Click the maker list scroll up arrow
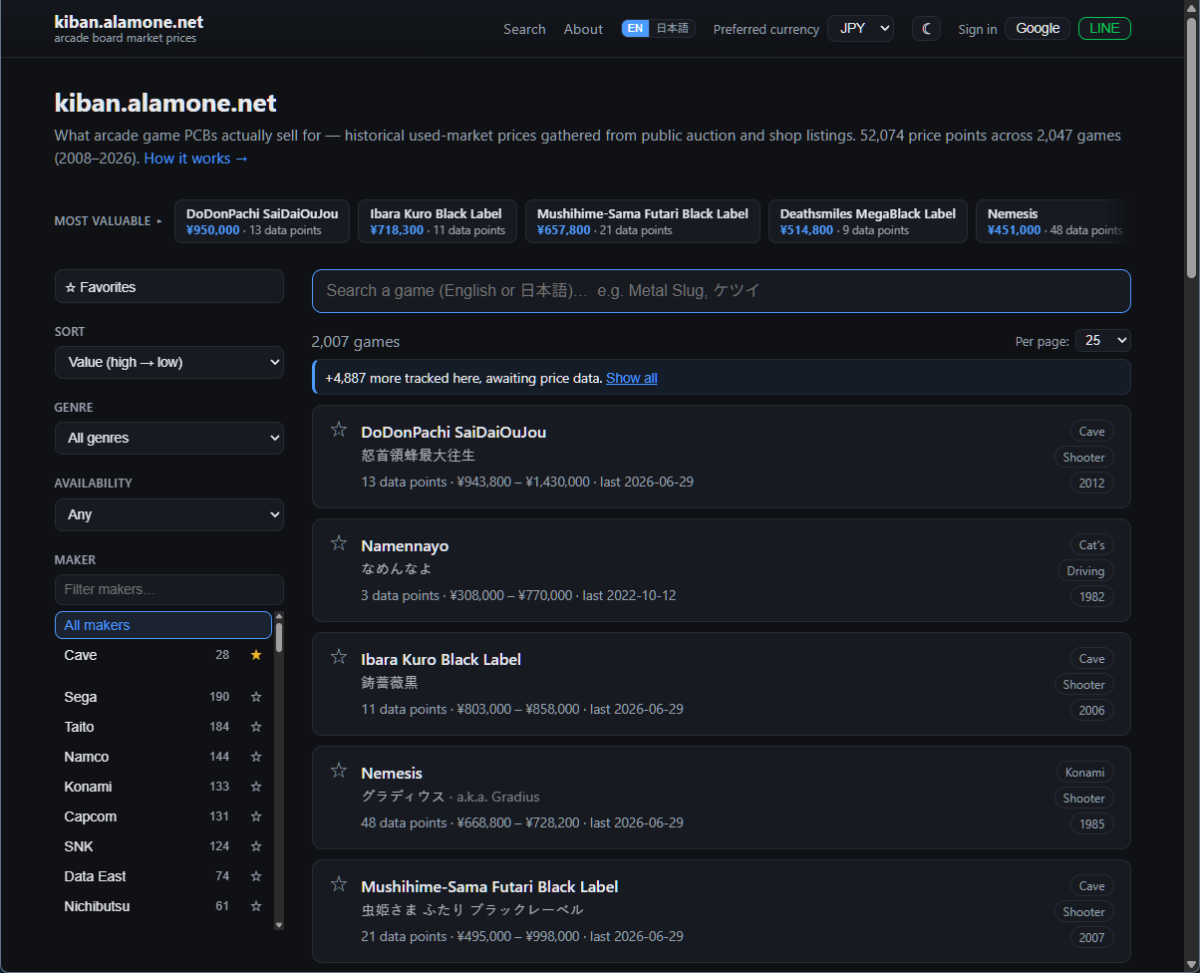Viewport: 1200px width, 973px height. coord(279,616)
